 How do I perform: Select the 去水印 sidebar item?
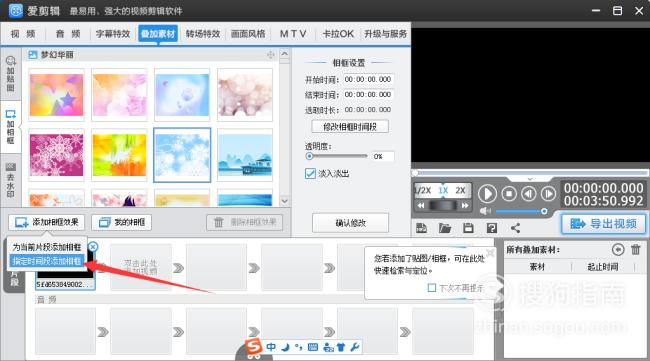tap(10, 180)
